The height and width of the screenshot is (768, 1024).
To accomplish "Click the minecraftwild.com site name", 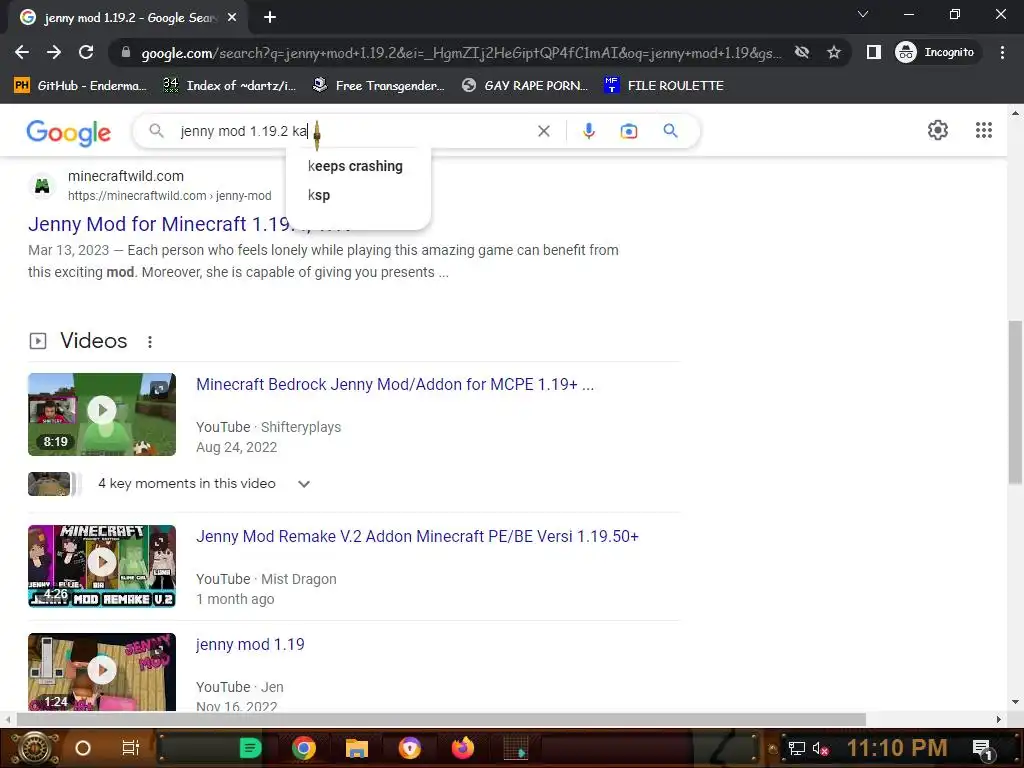I will (x=125, y=176).
